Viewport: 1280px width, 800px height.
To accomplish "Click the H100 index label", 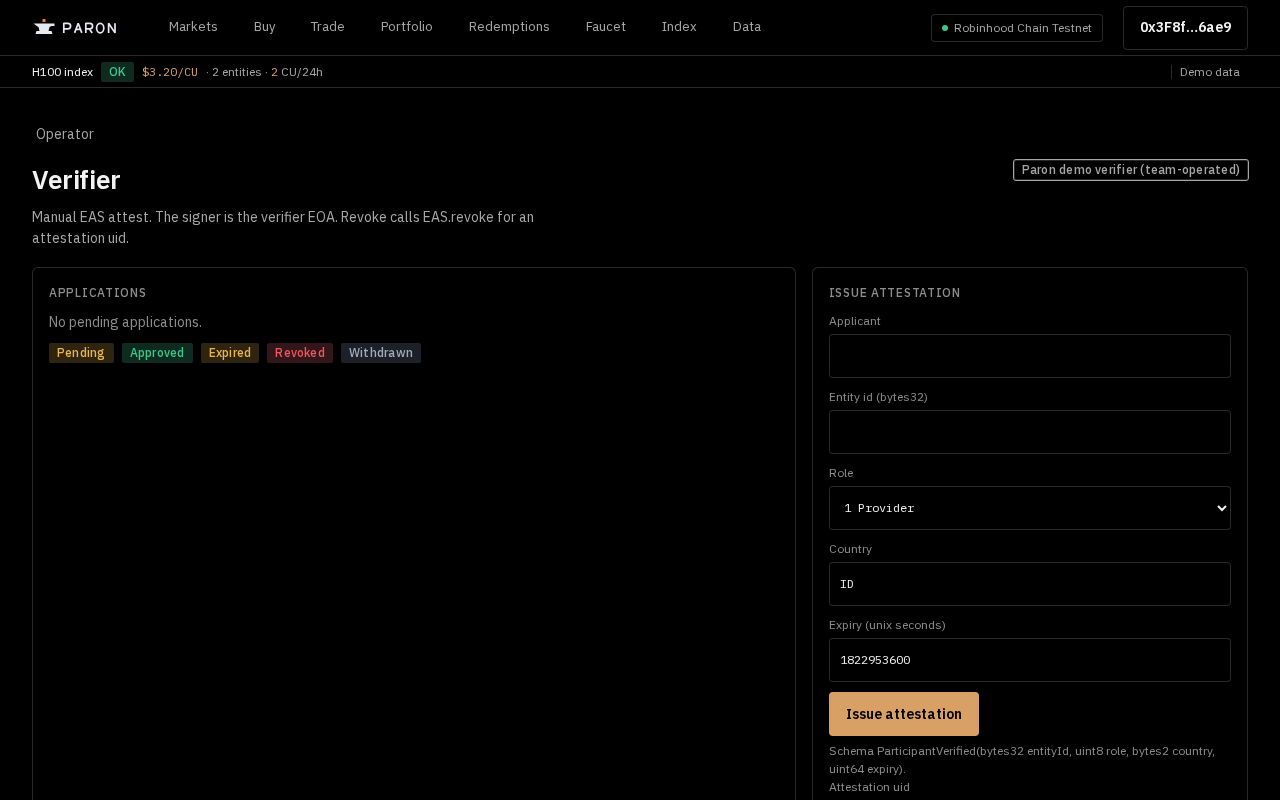I will point(62,72).
